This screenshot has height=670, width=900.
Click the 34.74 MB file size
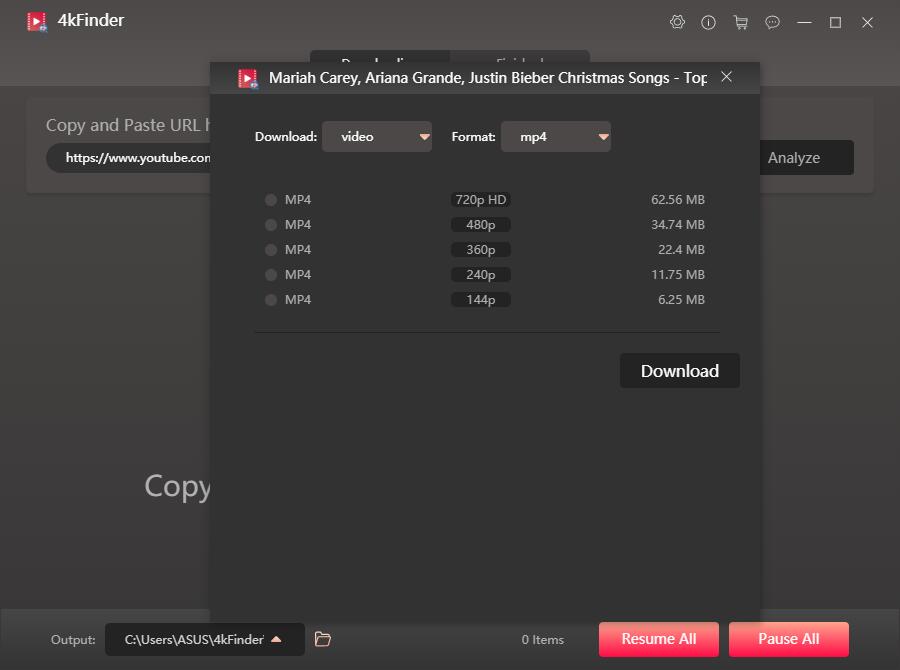[677, 224]
